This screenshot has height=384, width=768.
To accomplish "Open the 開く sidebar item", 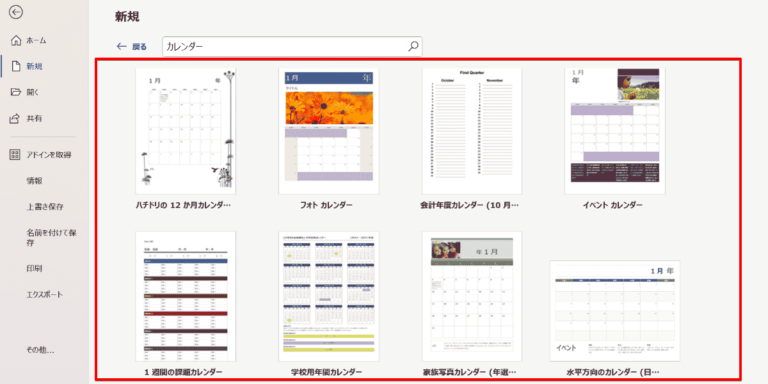I will click(x=33, y=92).
